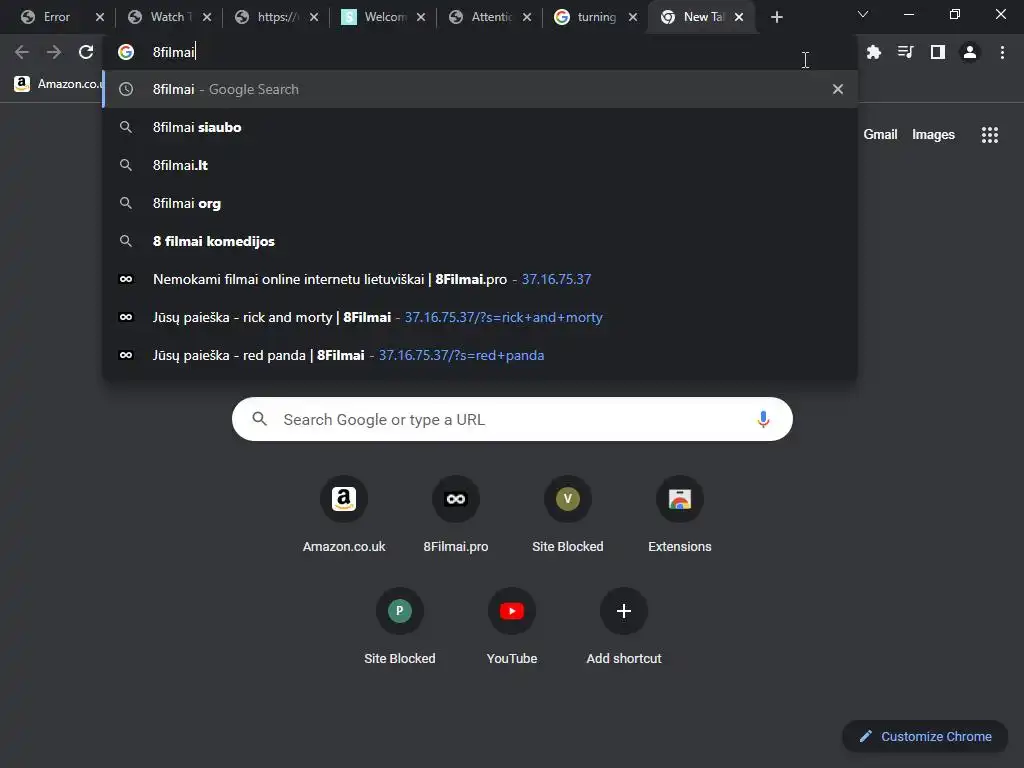Start voice search with microphone icon
Image resolution: width=1024 pixels, height=768 pixels.
(763, 419)
